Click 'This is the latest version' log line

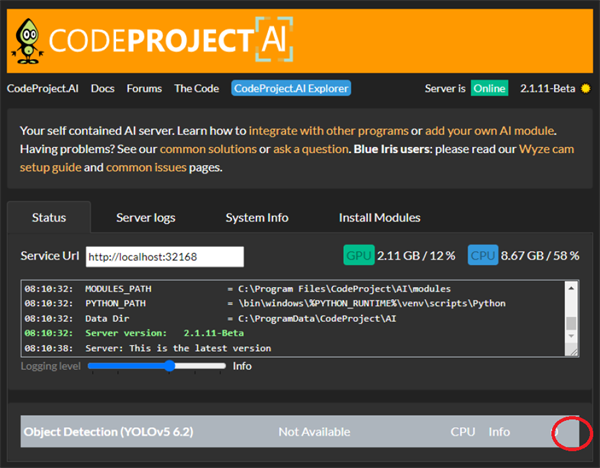click(x=148, y=348)
